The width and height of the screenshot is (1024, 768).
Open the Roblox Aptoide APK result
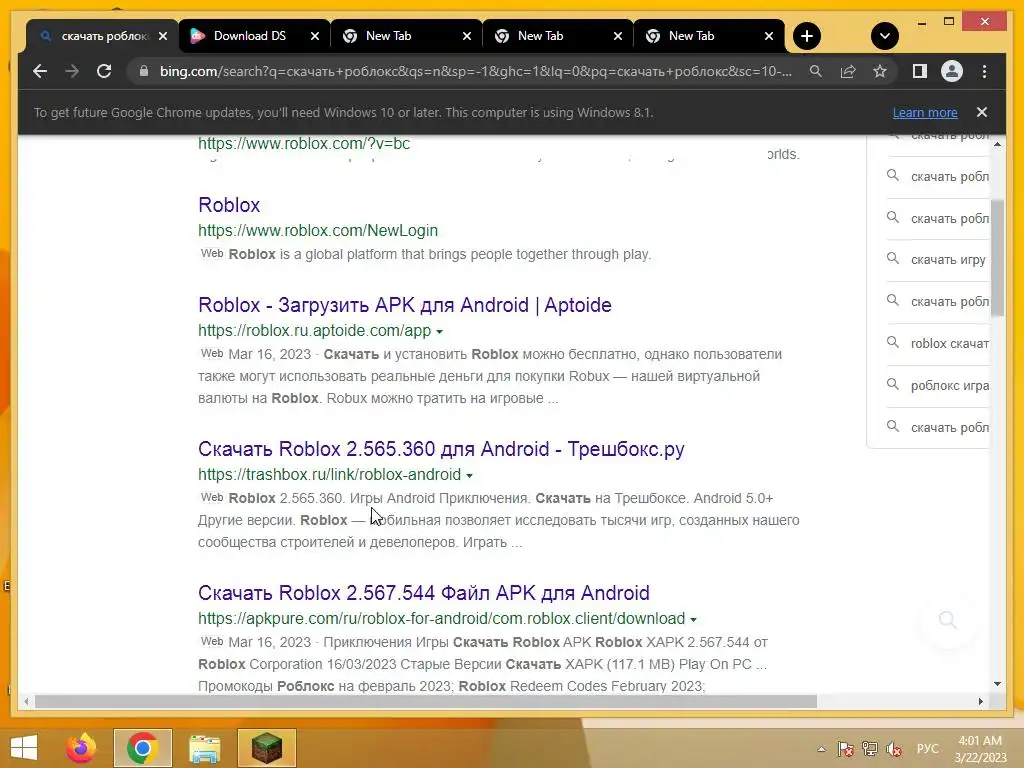pos(405,305)
